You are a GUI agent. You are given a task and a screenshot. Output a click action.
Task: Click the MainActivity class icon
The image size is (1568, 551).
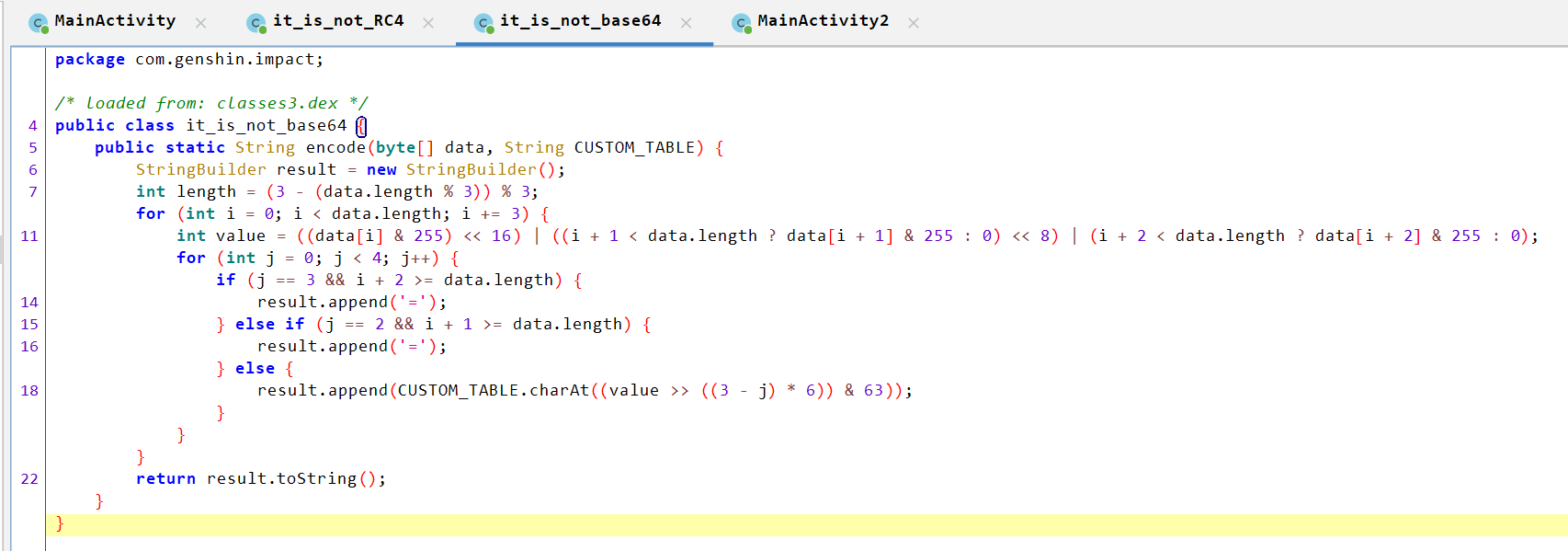pyautogui.click(x=39, y=23)
